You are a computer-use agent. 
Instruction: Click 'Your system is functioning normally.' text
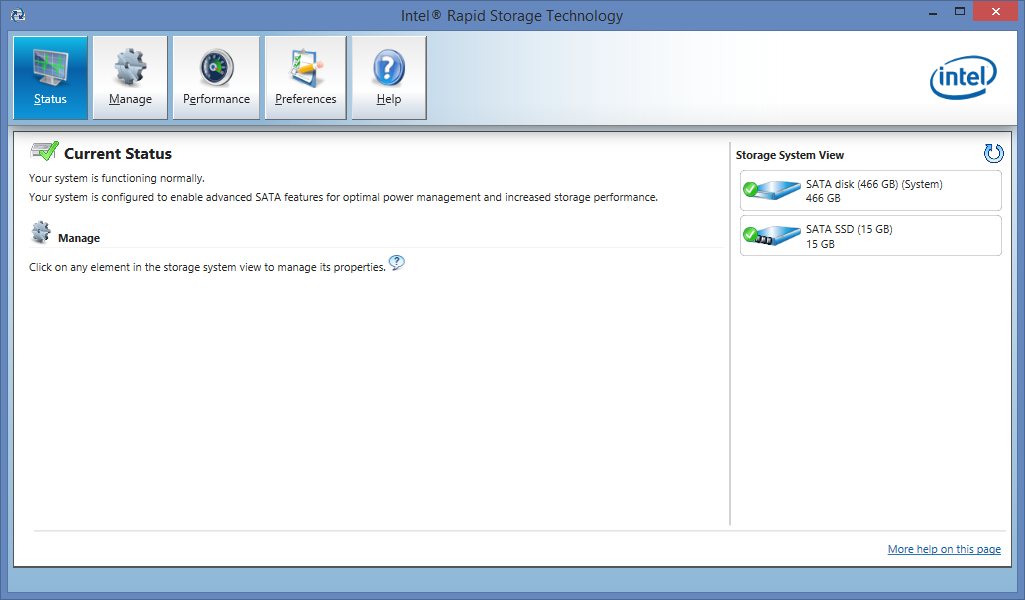tap(117, 178)
